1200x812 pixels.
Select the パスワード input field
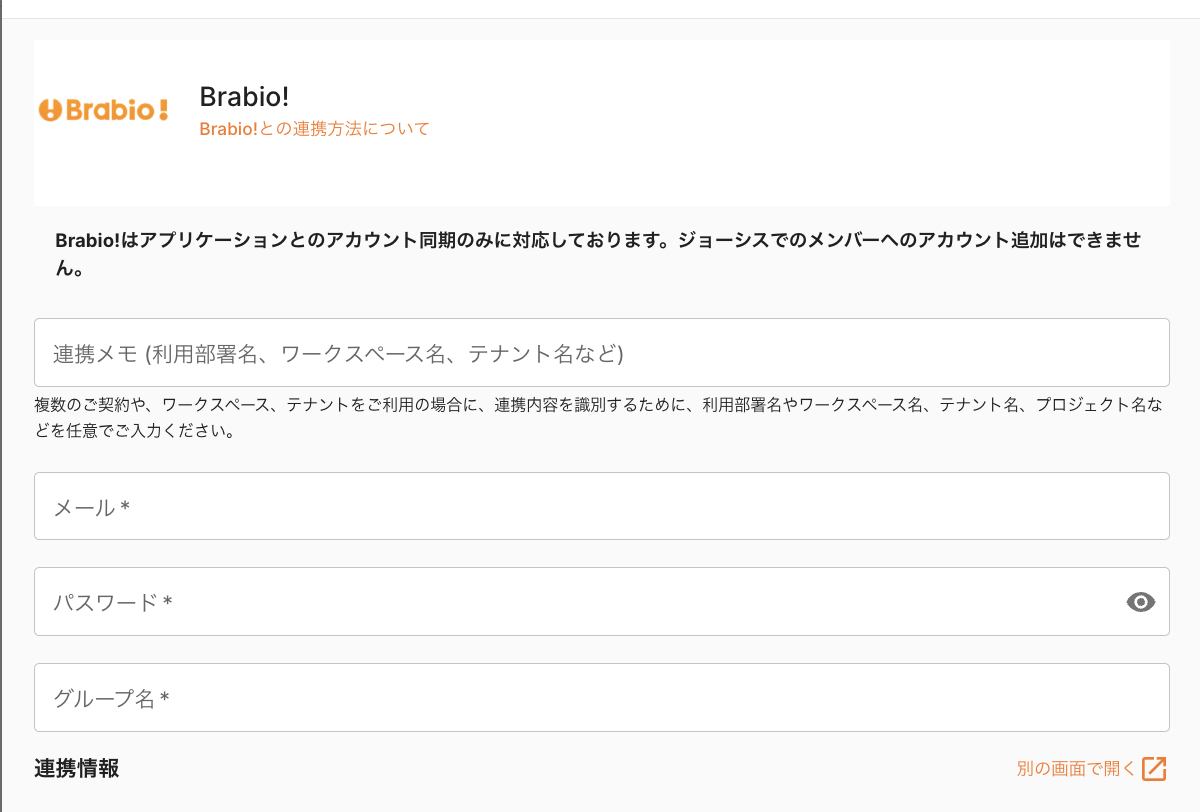(x=580, y=602)
